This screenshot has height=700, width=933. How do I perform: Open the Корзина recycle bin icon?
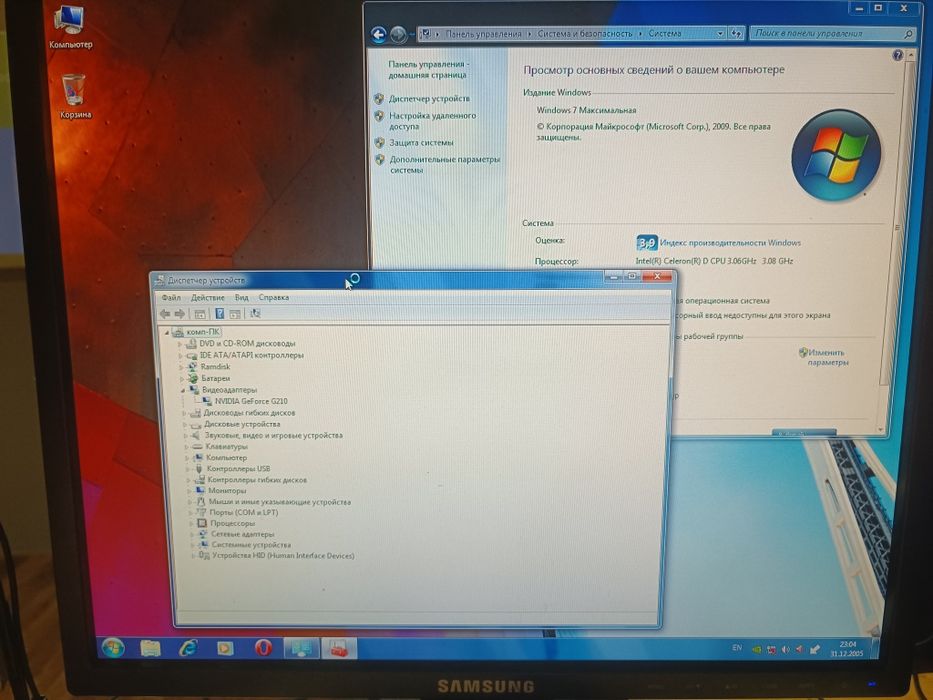point(75,95)
